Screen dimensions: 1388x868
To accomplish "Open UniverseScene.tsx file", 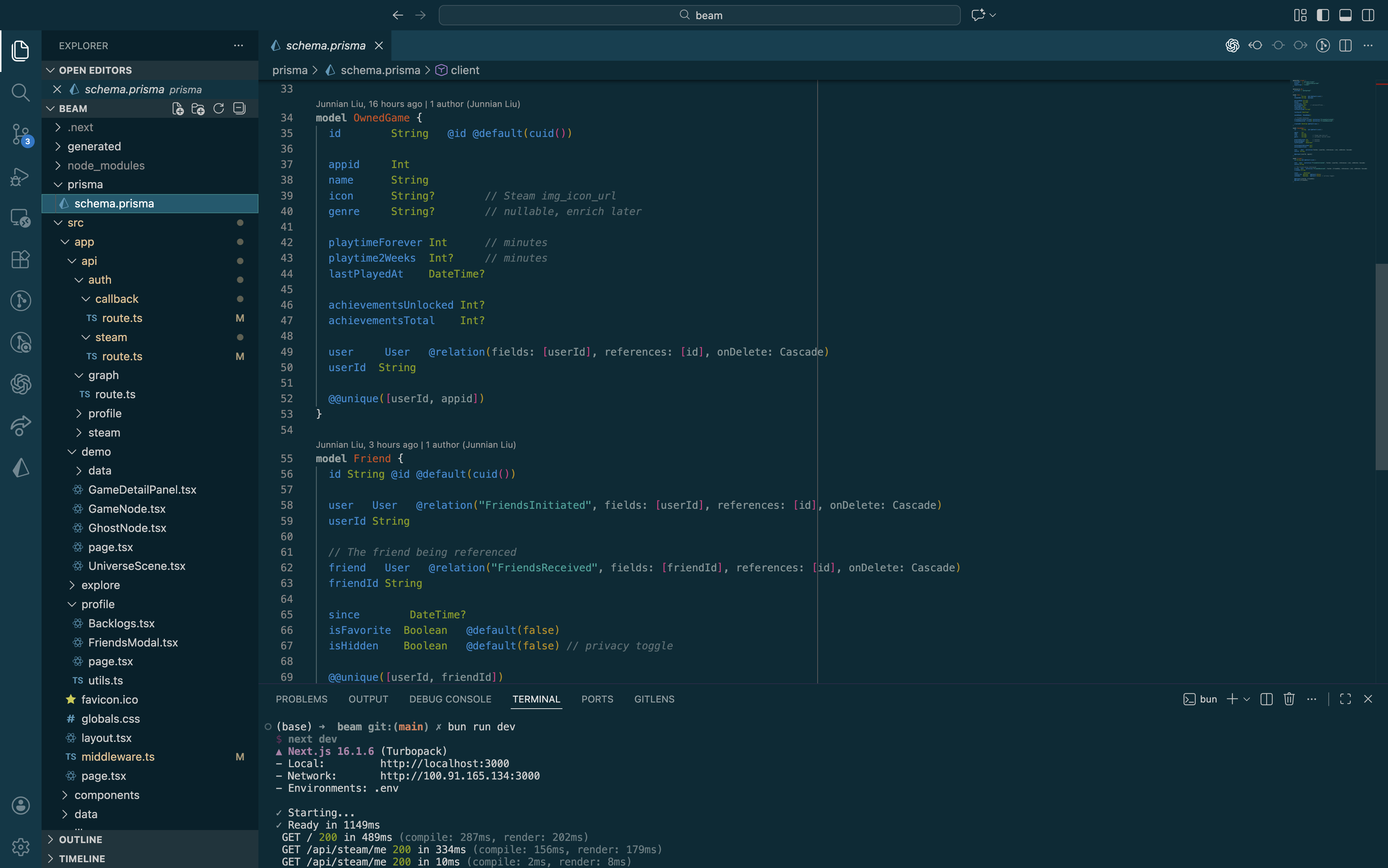I will pos(137,566).
